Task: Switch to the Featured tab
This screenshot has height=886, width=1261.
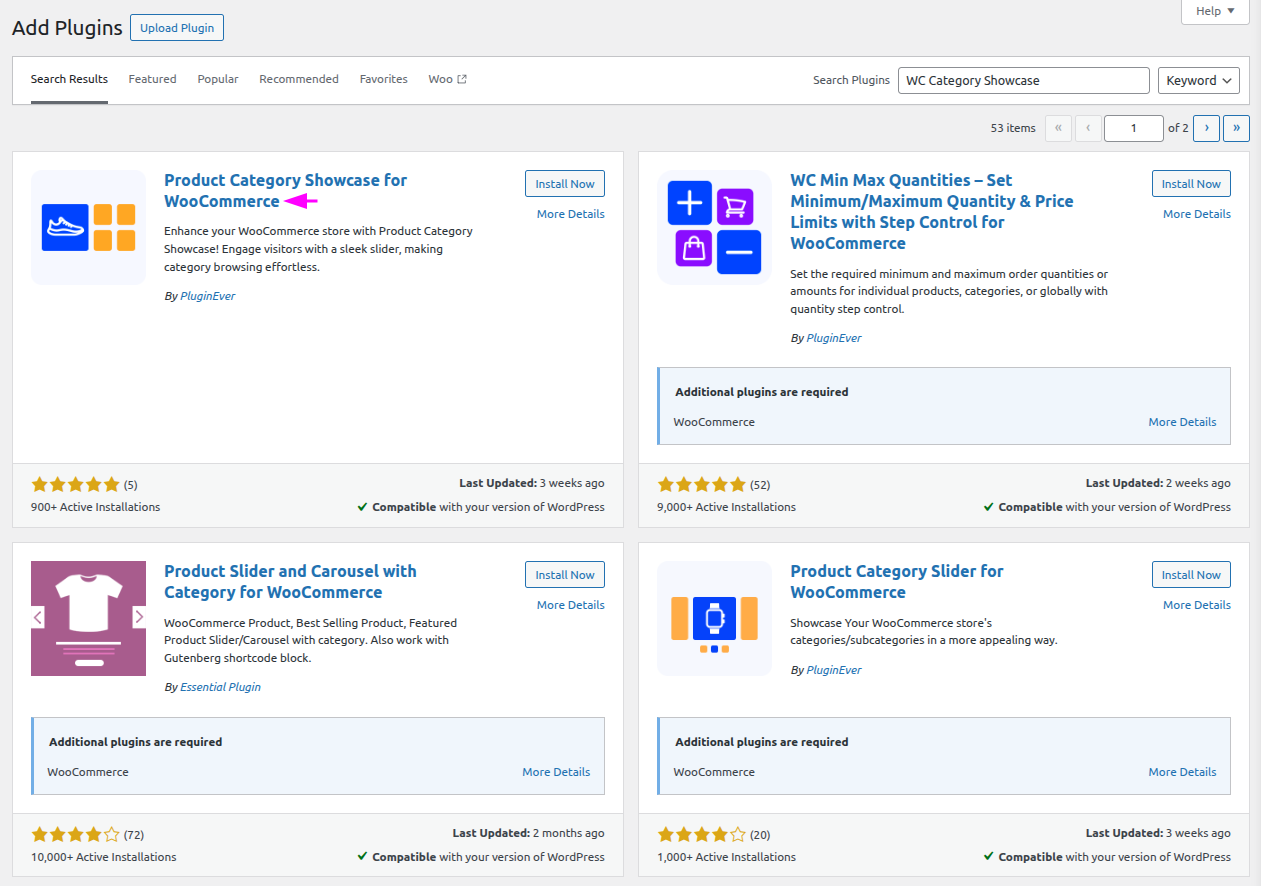Action: pyautogui.click(x=152, y=80)
